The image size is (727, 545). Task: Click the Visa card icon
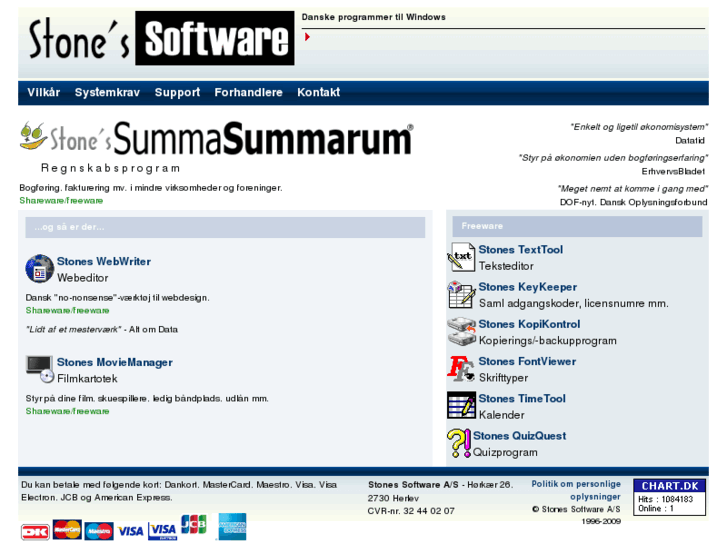point(130,531)
